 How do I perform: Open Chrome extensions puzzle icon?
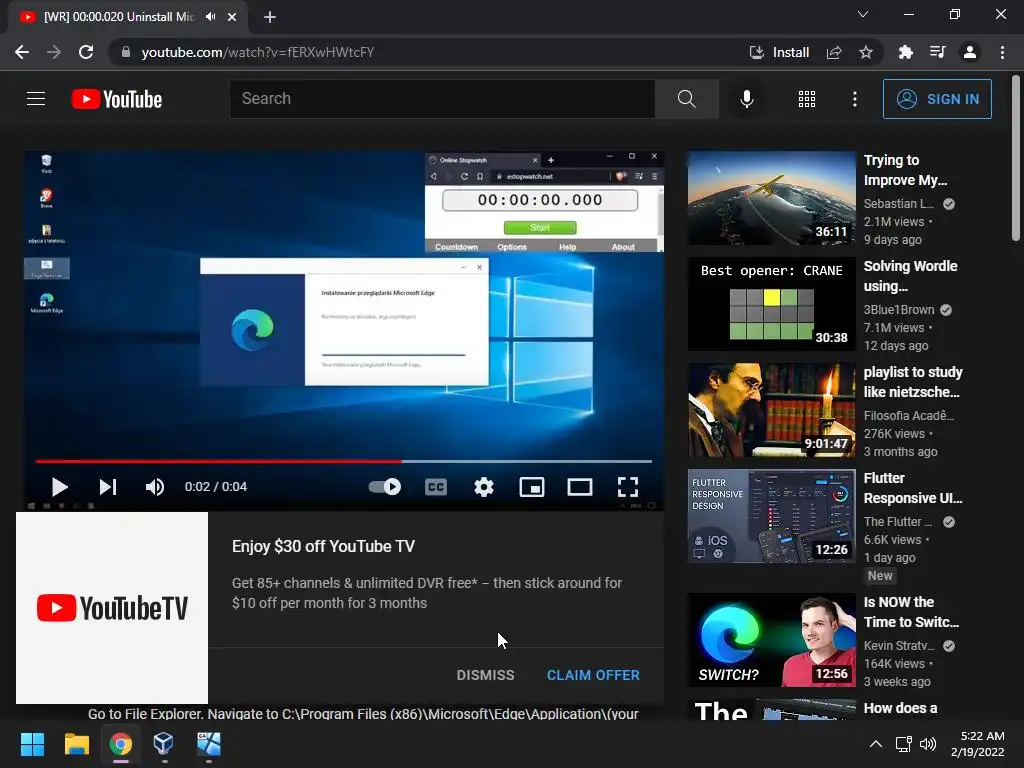905,52
